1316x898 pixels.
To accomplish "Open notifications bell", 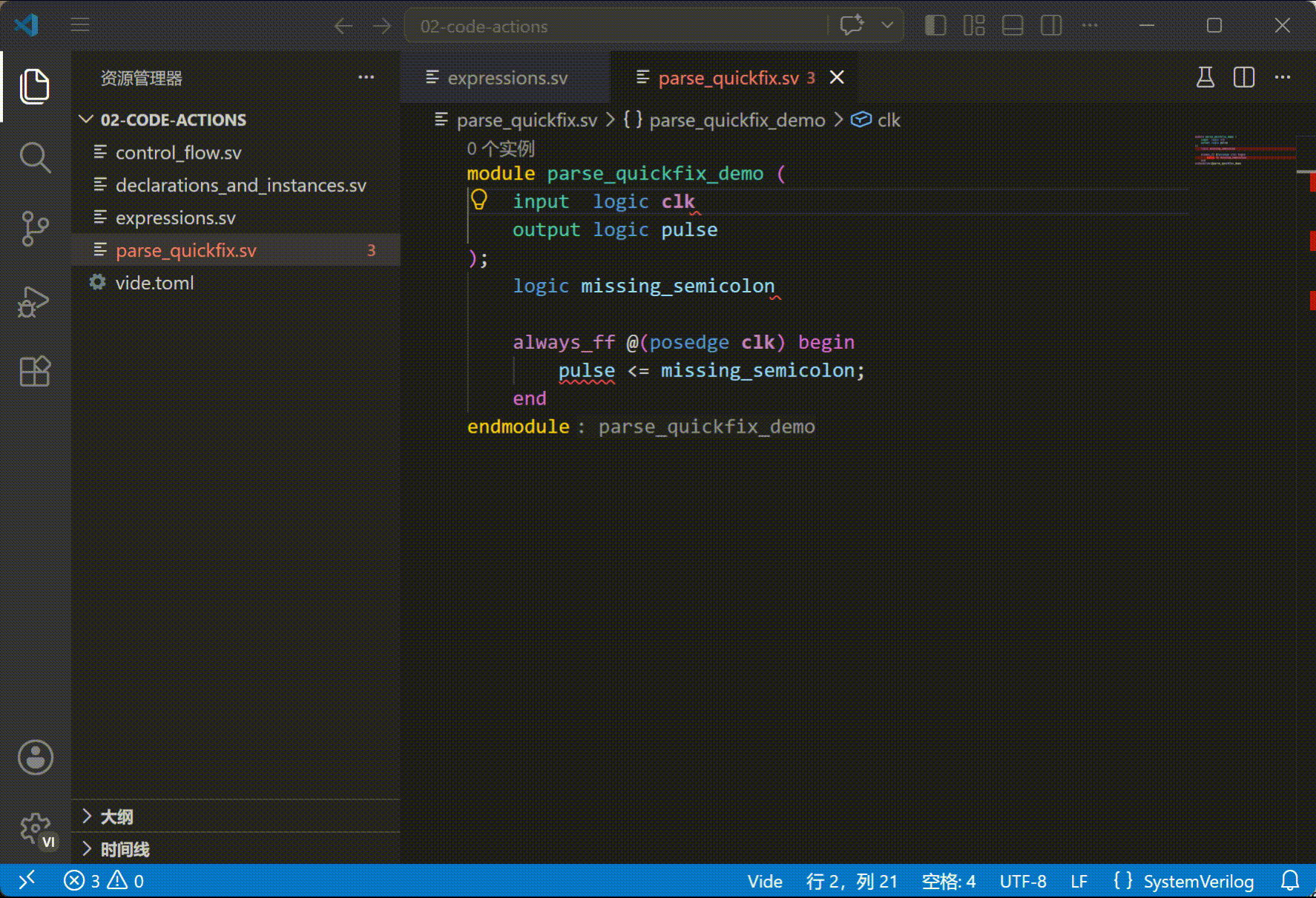I will tap(1290, 881).
